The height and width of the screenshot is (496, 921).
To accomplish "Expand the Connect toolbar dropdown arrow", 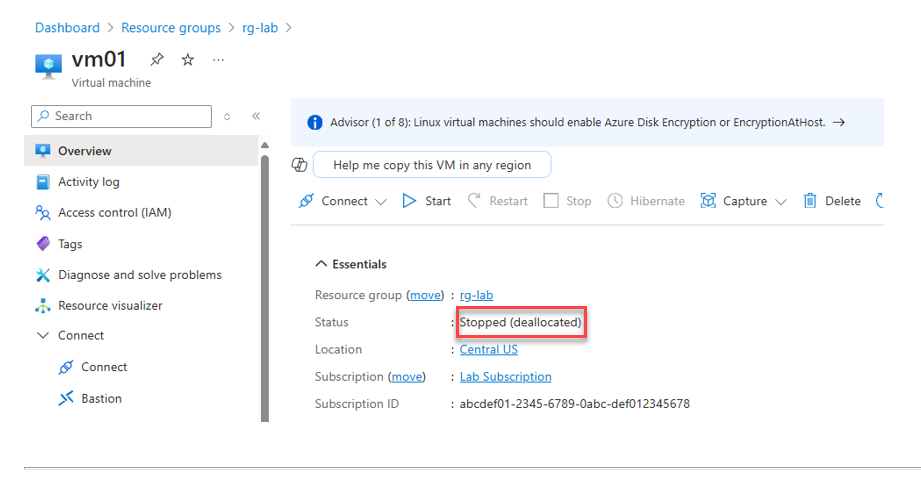I will [x=381, y=202].
